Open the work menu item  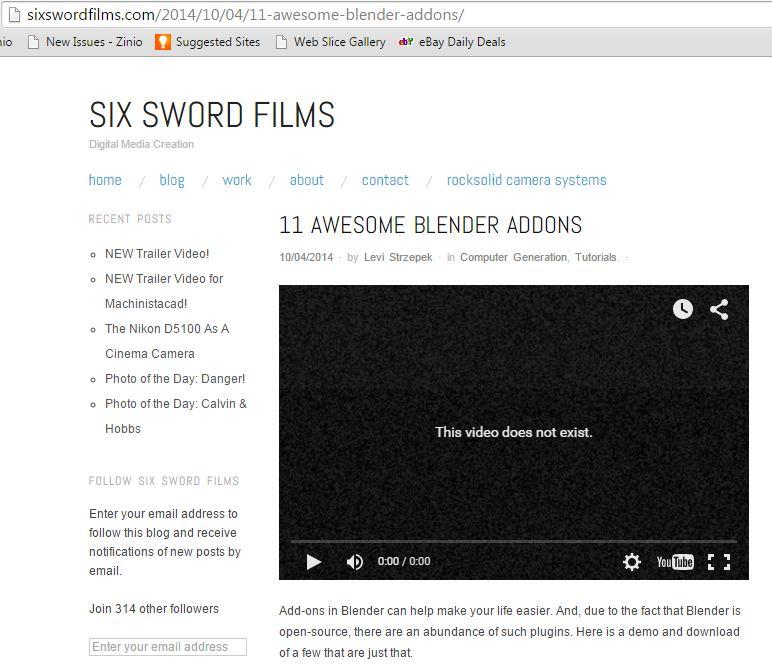pyautogui.click(x=237, y=180)
